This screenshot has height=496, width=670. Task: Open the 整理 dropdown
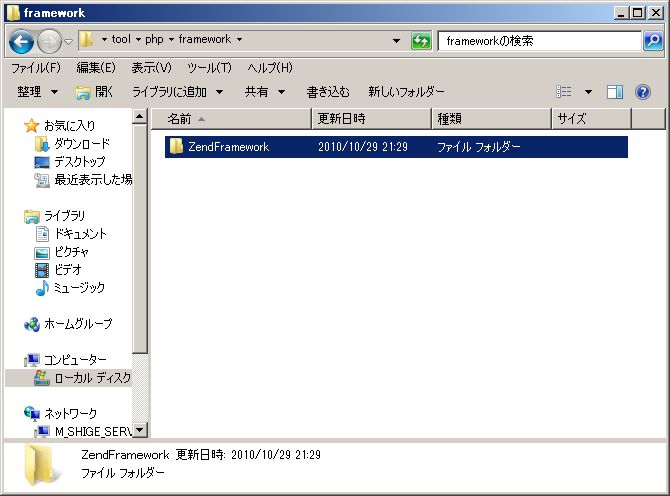[x=38, y=92]
